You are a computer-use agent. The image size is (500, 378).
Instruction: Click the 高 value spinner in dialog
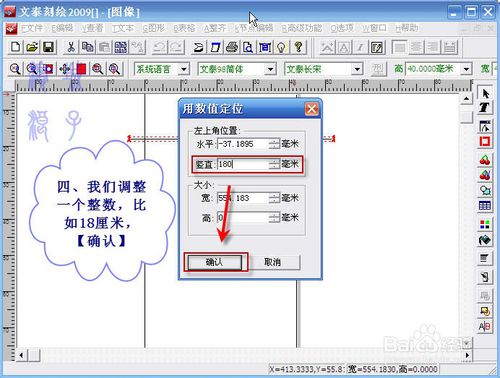coord(274,218)
